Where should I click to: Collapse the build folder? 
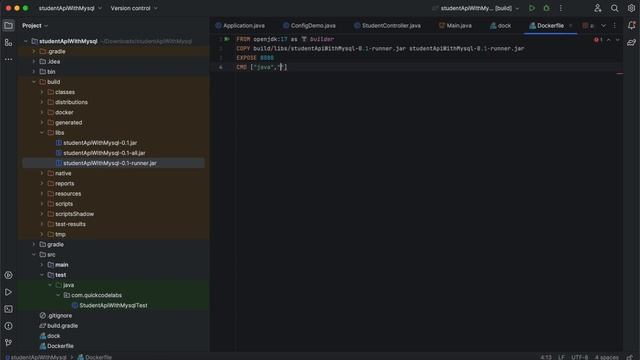34,82
